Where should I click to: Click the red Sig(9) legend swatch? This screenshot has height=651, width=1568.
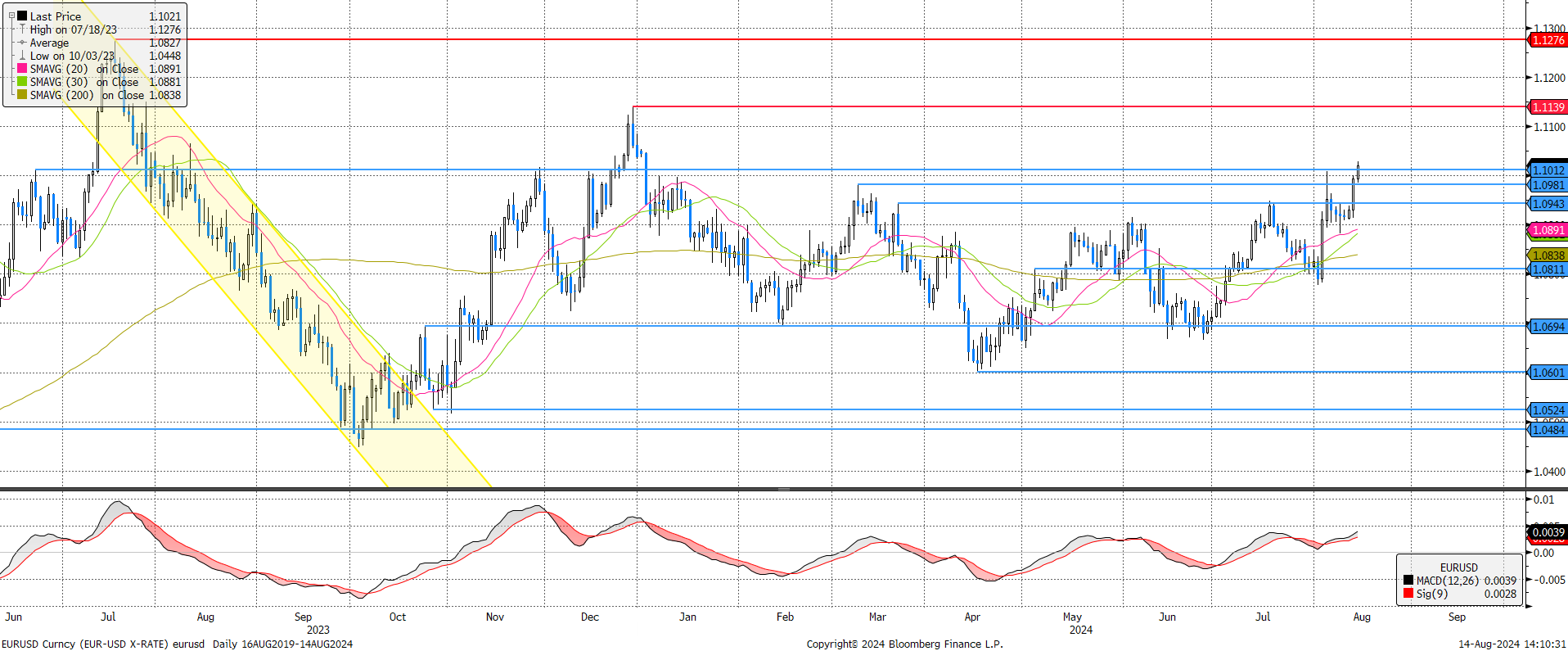click(1408, 594)
